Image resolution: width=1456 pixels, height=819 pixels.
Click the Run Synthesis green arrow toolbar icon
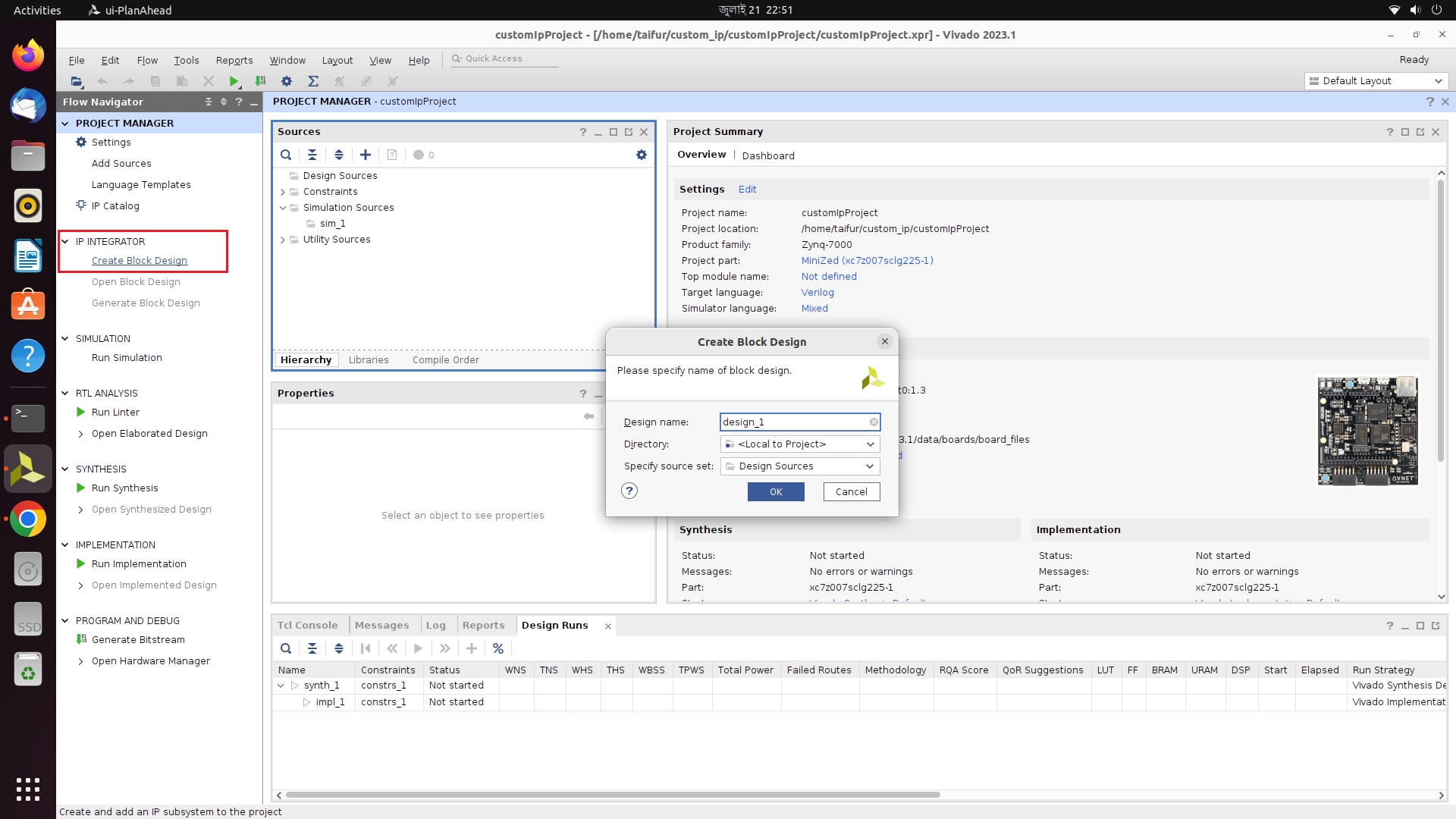[234, 81]
